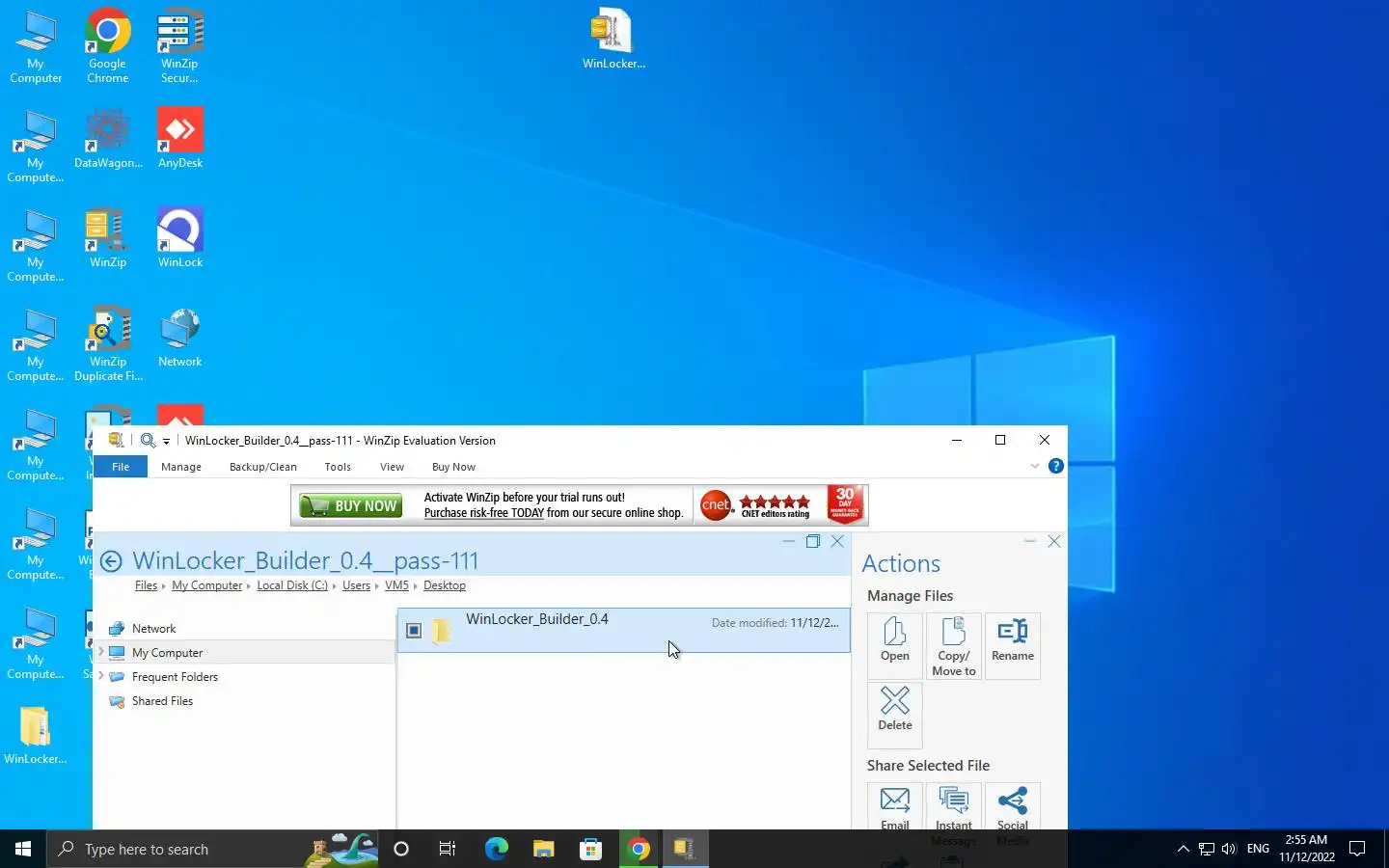Select WinLocker folder icon on desktop bottom-left
This screenshot has width=1389, height=868.
tap(36, 735)
